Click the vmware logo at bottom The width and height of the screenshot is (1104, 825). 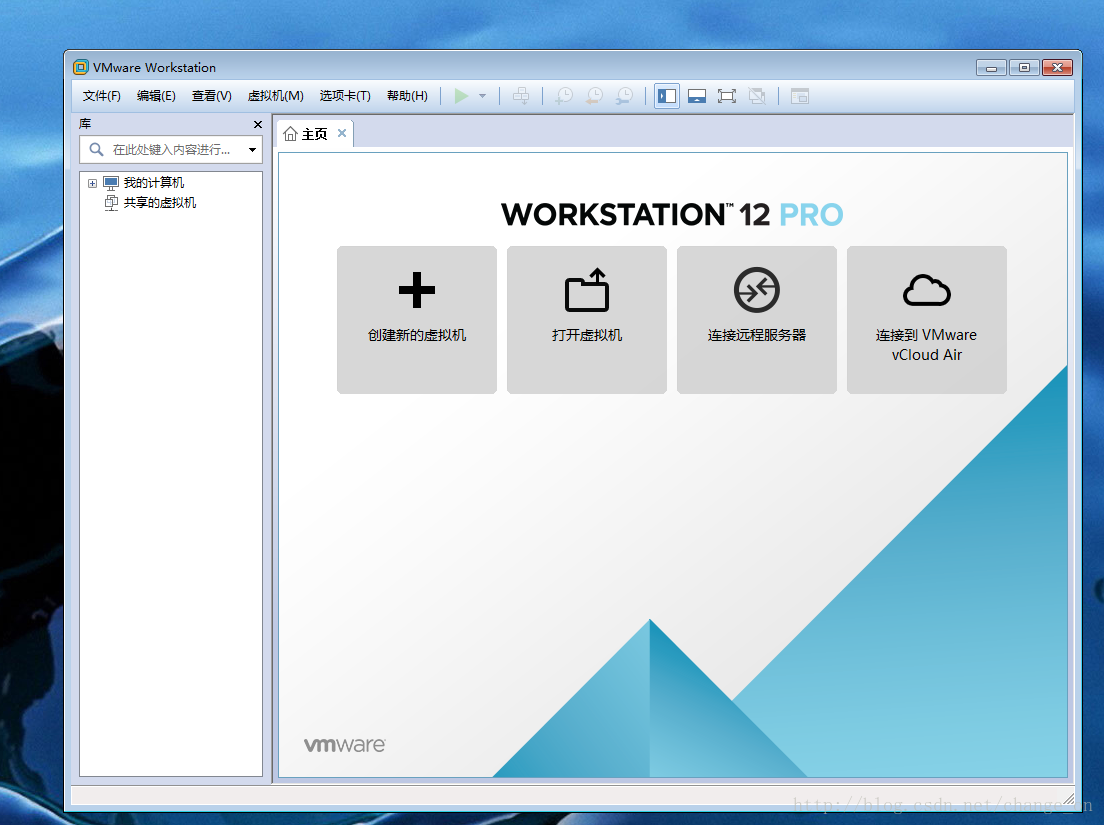click(345, 745)
